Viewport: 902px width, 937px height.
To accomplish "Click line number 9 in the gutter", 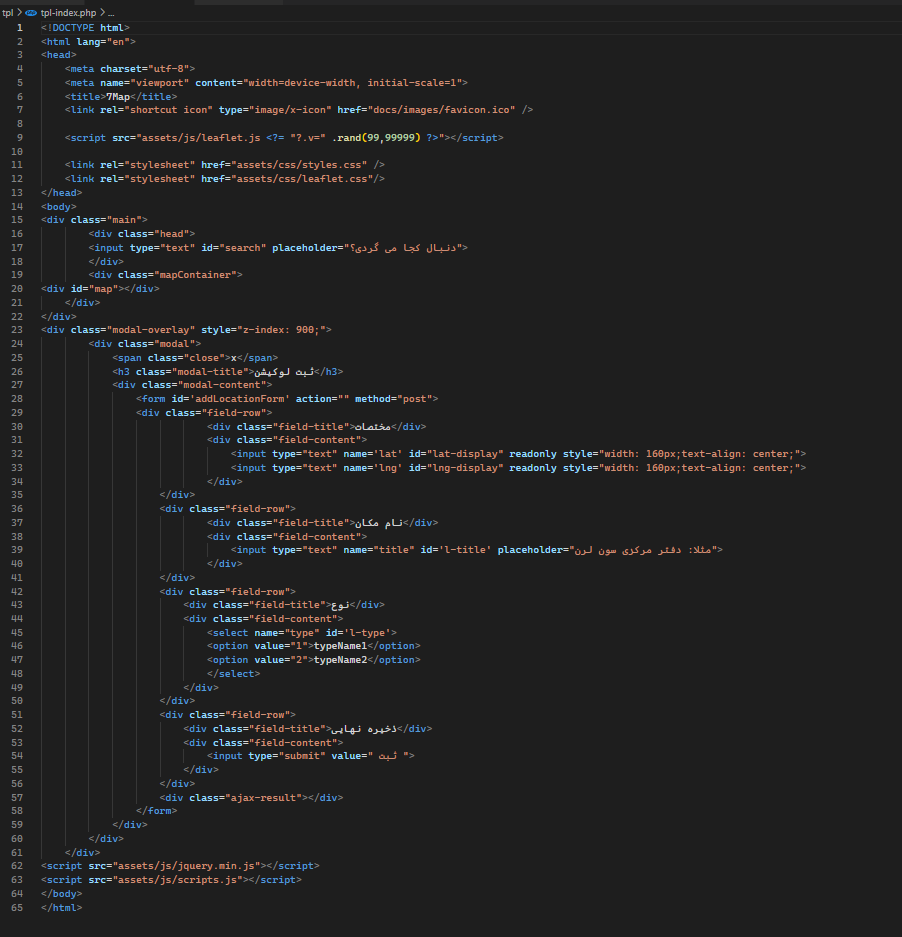I will tap(20, 137).
